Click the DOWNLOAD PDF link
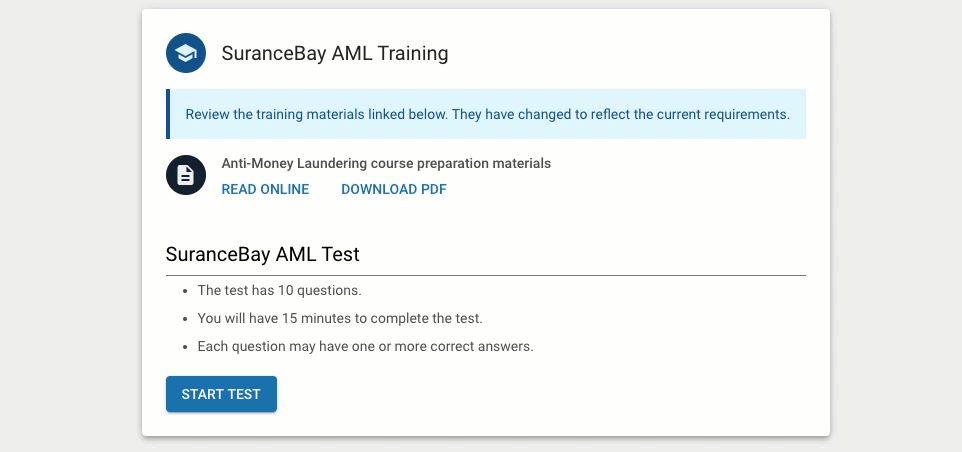 (x=394, y=190)
